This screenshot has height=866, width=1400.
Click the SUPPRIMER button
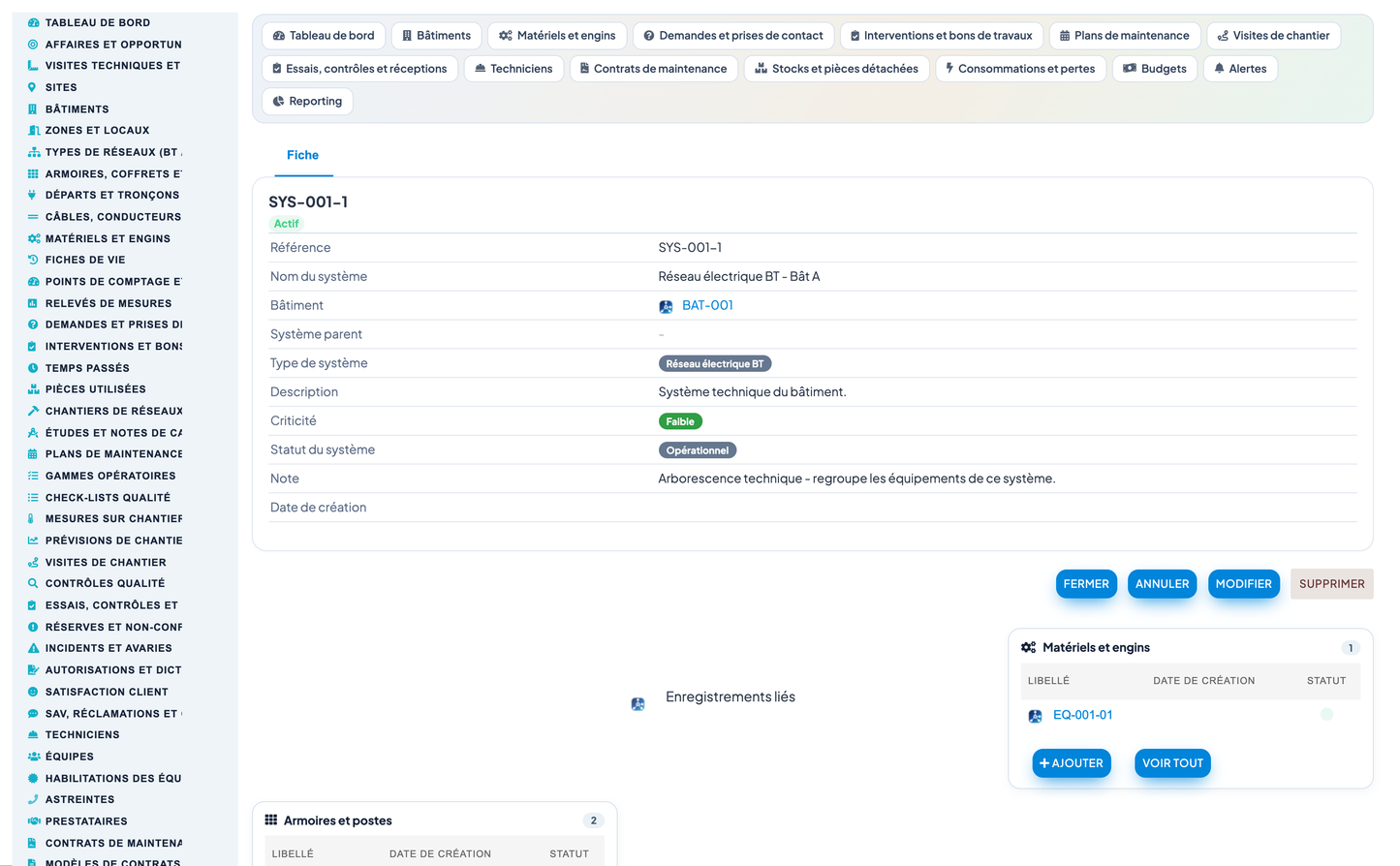point(1332,584)
